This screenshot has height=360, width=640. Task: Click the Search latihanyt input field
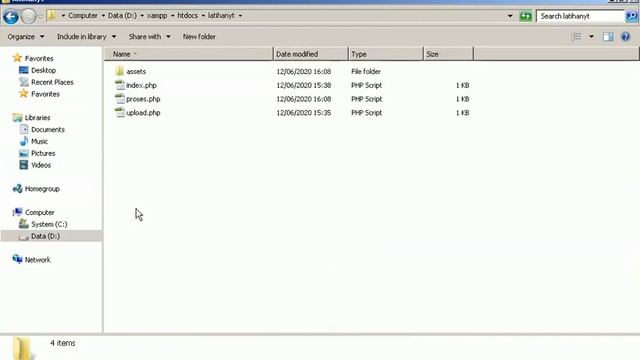pyautogui.click(x=581, y=16)
